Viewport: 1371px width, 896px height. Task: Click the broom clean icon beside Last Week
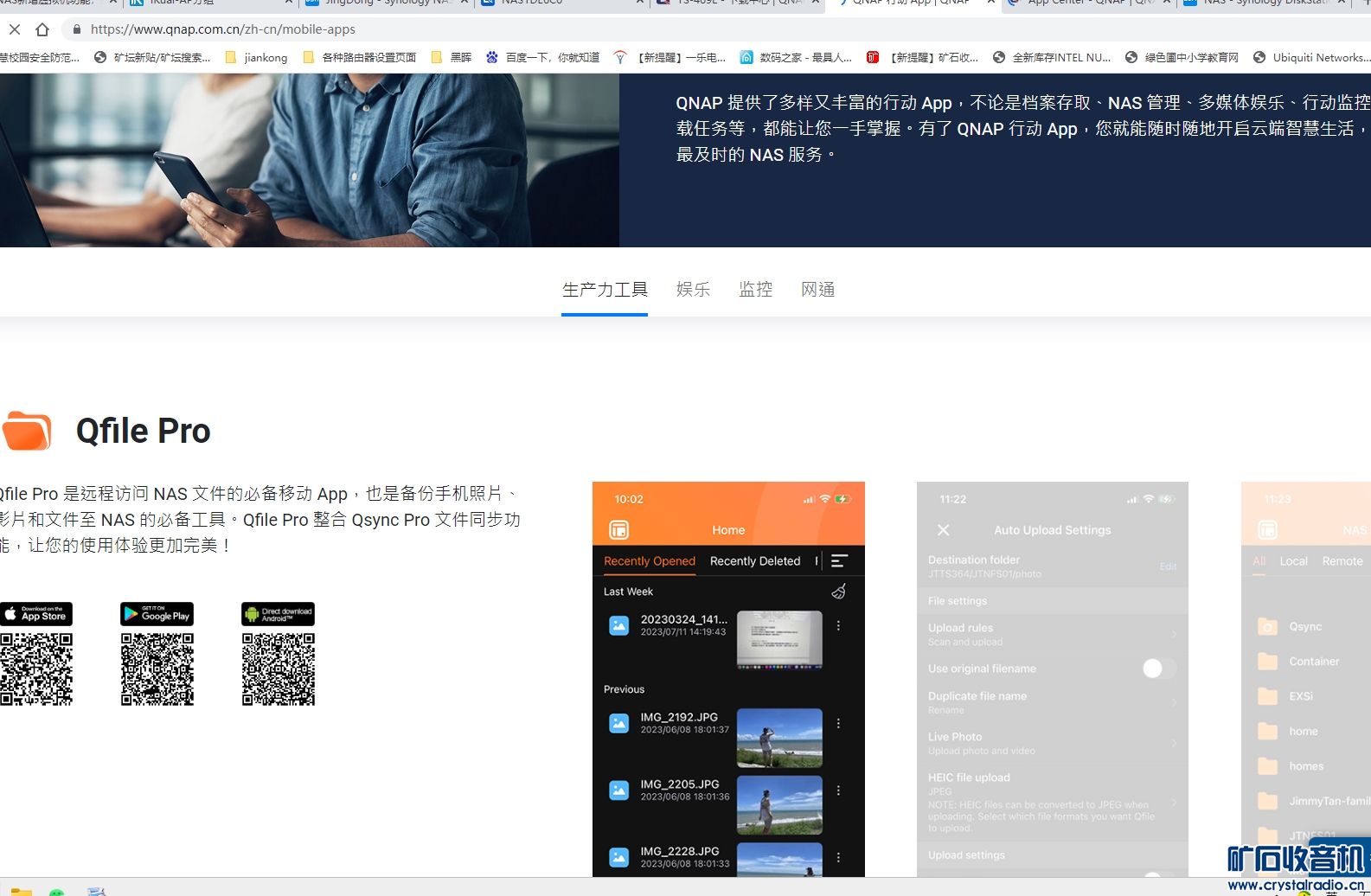[x=838, y=592]
